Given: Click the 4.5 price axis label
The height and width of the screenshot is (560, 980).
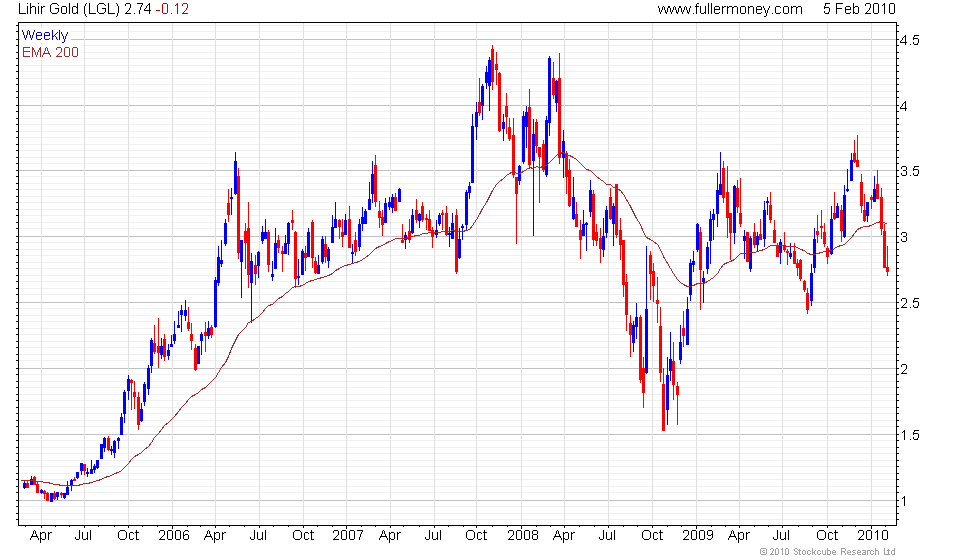Looking at the screenshot, I should point(909,41).
